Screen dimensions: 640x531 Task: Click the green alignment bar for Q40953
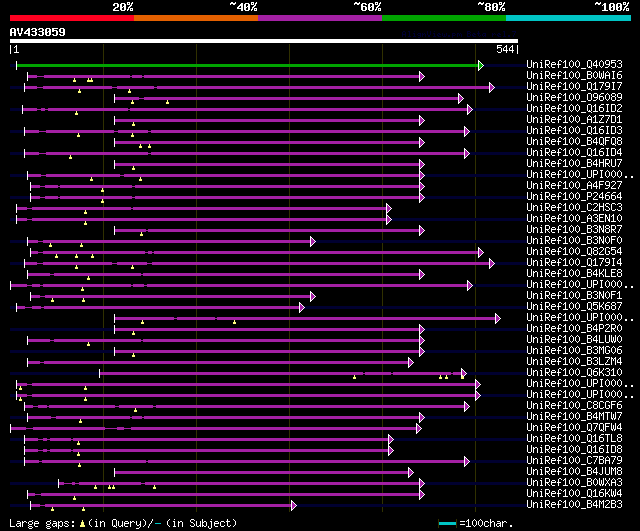point(247,65)
